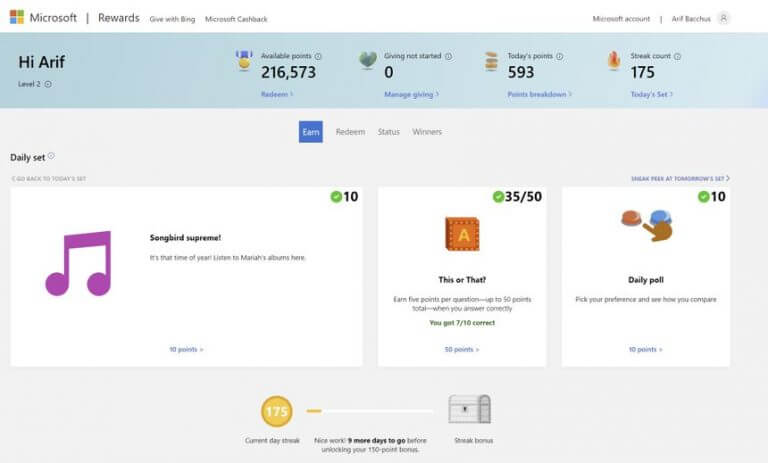Click green checkmark on Songbird supreme card

click(336, 196)
